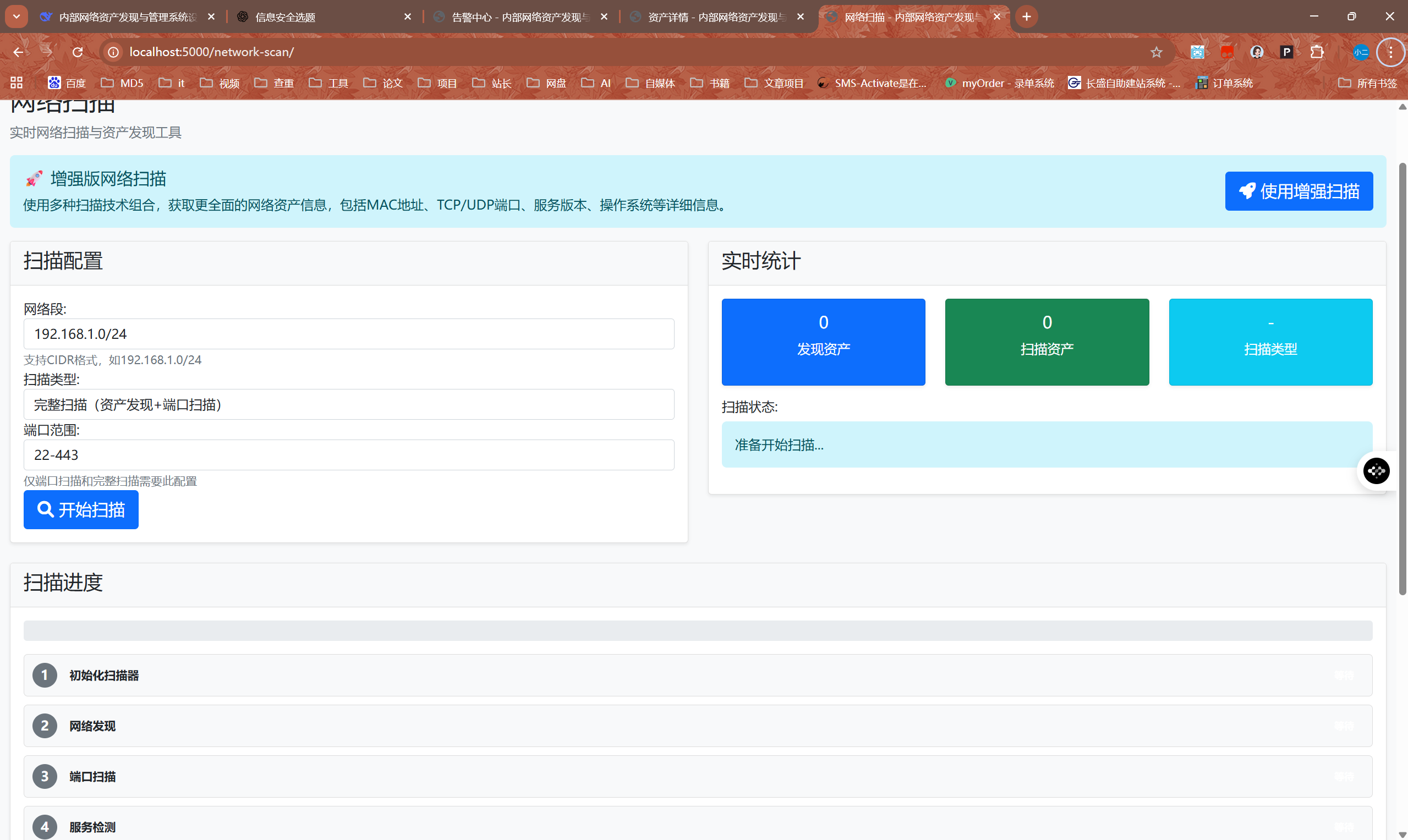Click the 扫描类型 cyan stat card

pyautogui.click(x=1270, y=342)
